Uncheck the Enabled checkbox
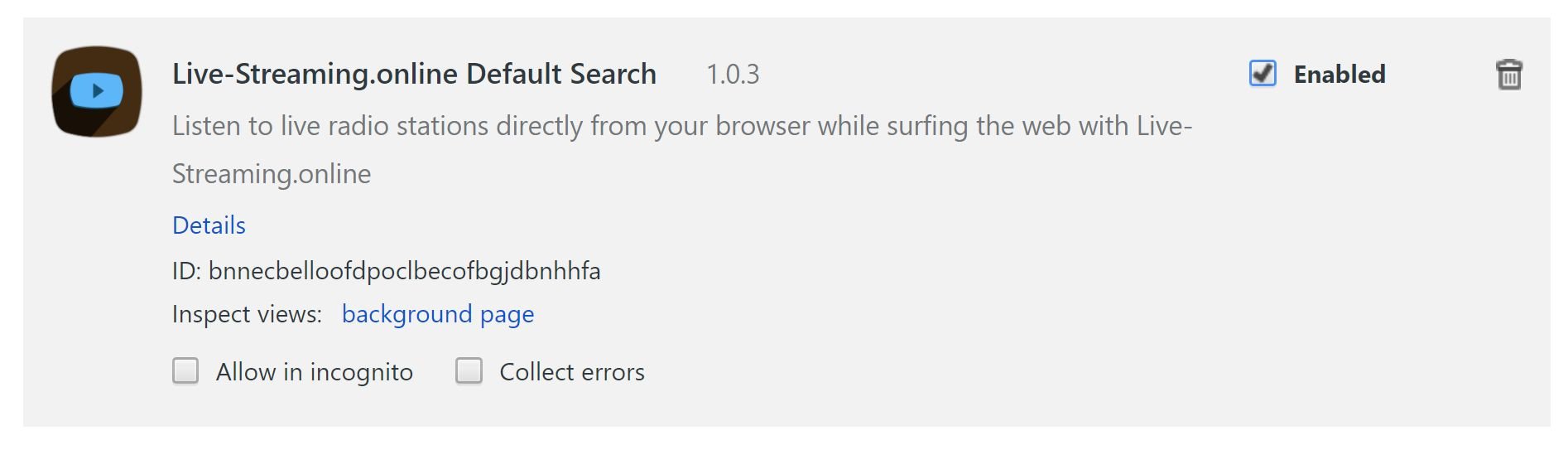The image size is (1568, 450). tap(1263, 74)
